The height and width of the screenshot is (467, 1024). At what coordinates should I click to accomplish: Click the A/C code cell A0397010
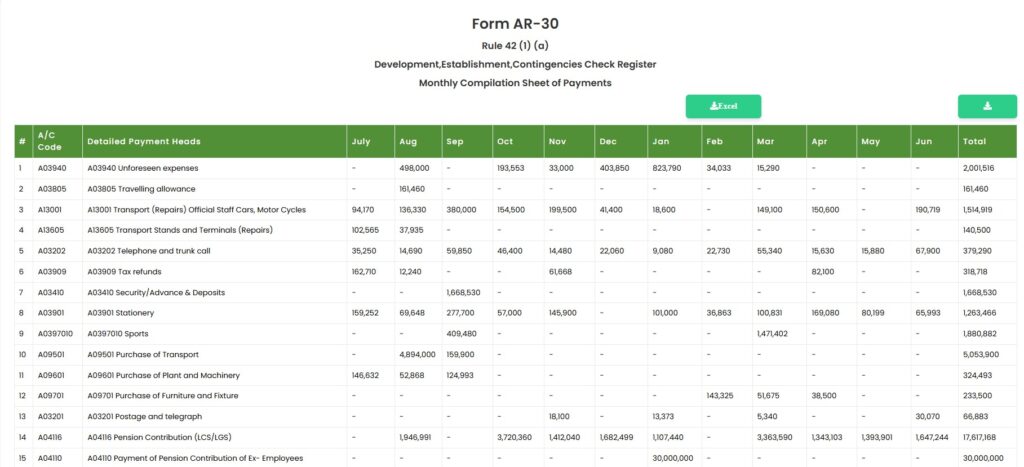(x=56, y=334)
